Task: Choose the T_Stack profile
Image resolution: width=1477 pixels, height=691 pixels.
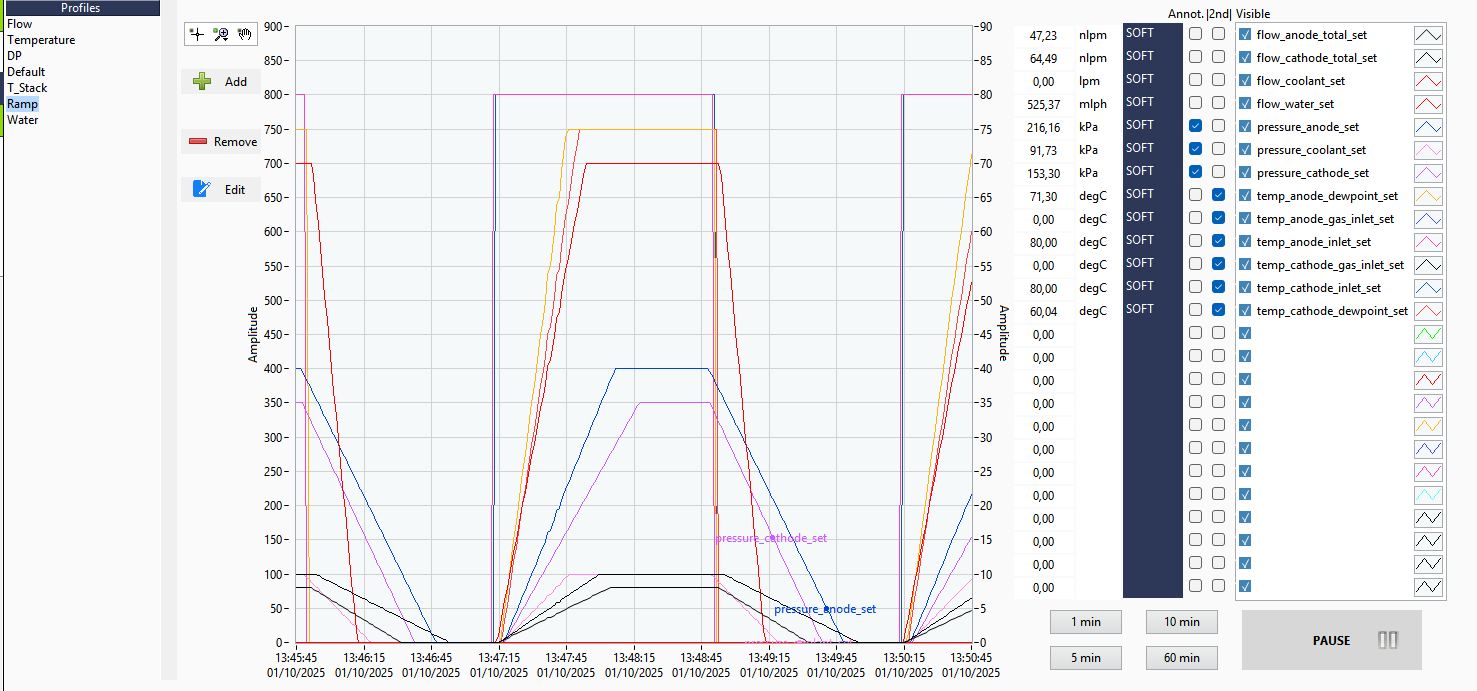Action: (x=27, y=88)
